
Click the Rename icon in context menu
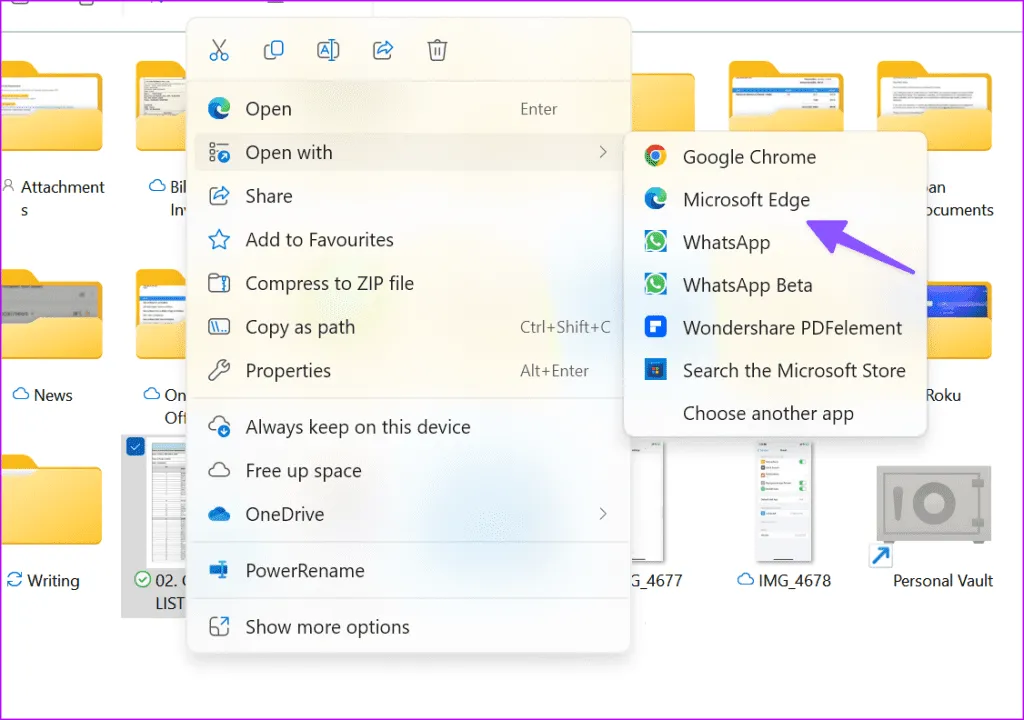(327, 50)
